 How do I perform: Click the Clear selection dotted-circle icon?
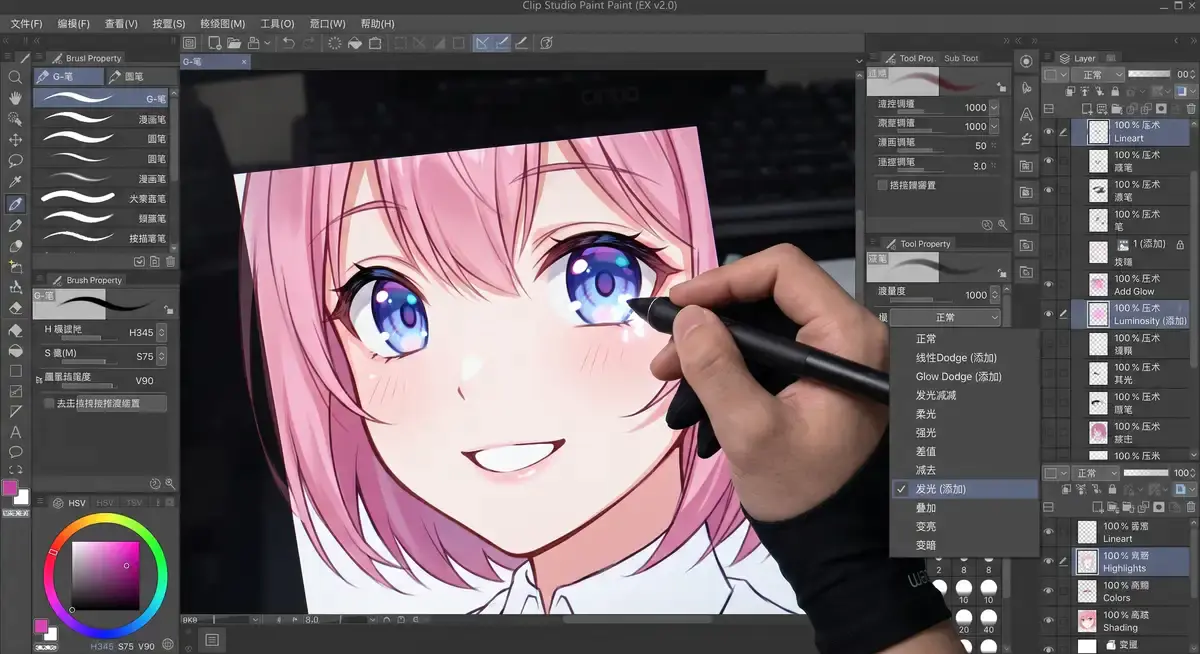(334, 43)
